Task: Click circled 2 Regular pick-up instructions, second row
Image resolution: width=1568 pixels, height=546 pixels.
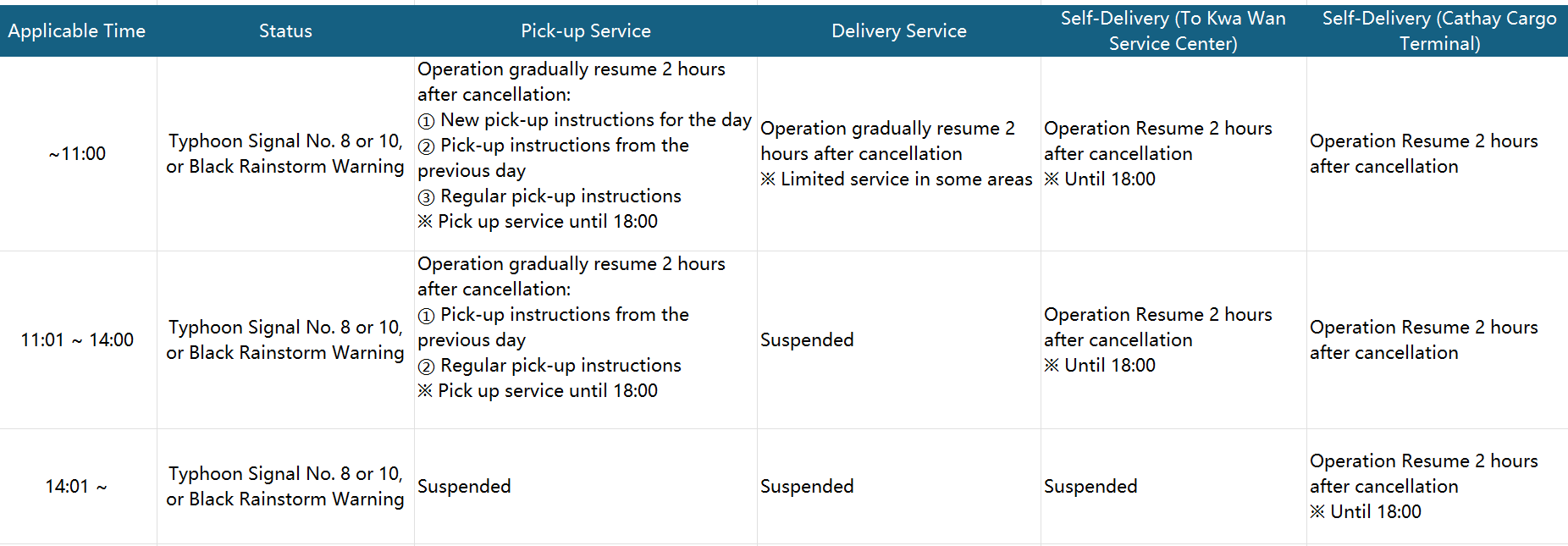Action: 549,366
